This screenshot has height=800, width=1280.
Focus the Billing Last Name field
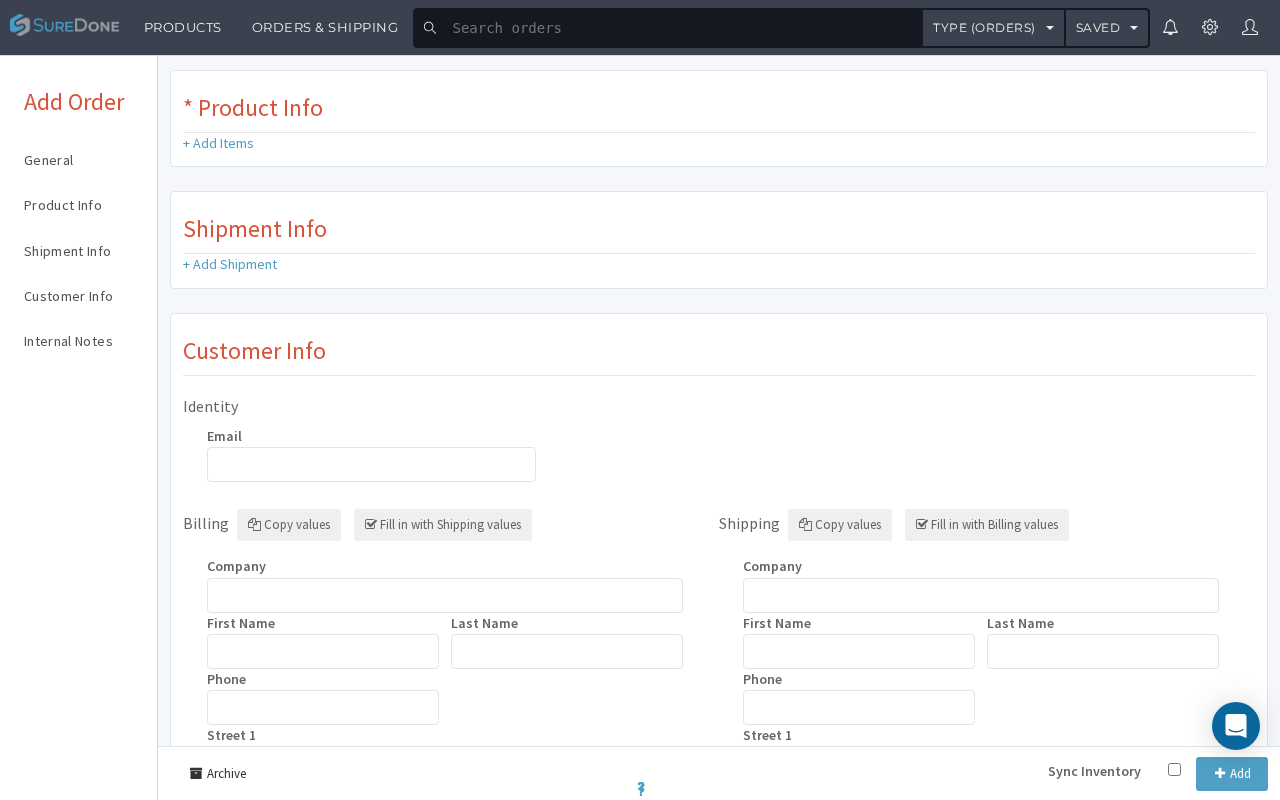(x=567, y=651)
